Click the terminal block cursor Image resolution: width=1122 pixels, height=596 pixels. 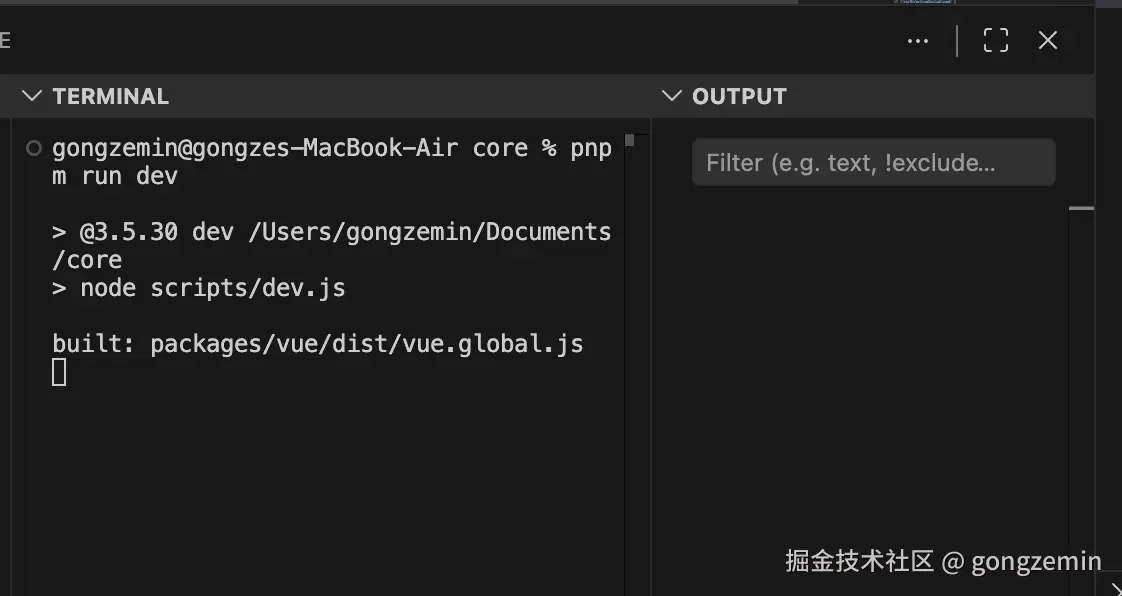point(59,373)
